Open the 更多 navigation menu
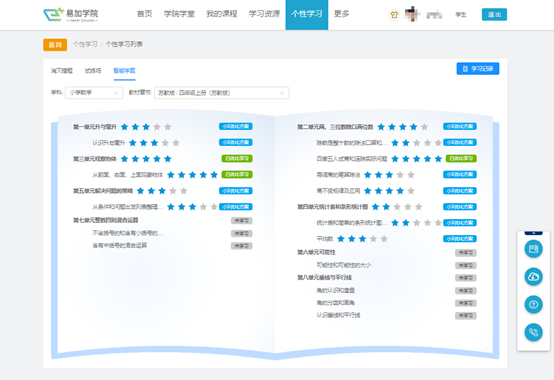This screenshot has width=554, height=380. [342, 14]
